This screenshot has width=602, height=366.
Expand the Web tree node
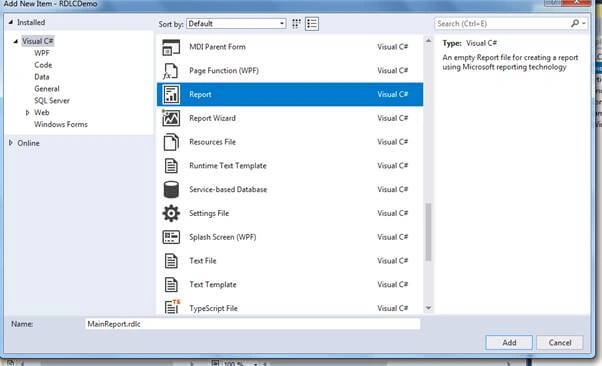[27, 113]
